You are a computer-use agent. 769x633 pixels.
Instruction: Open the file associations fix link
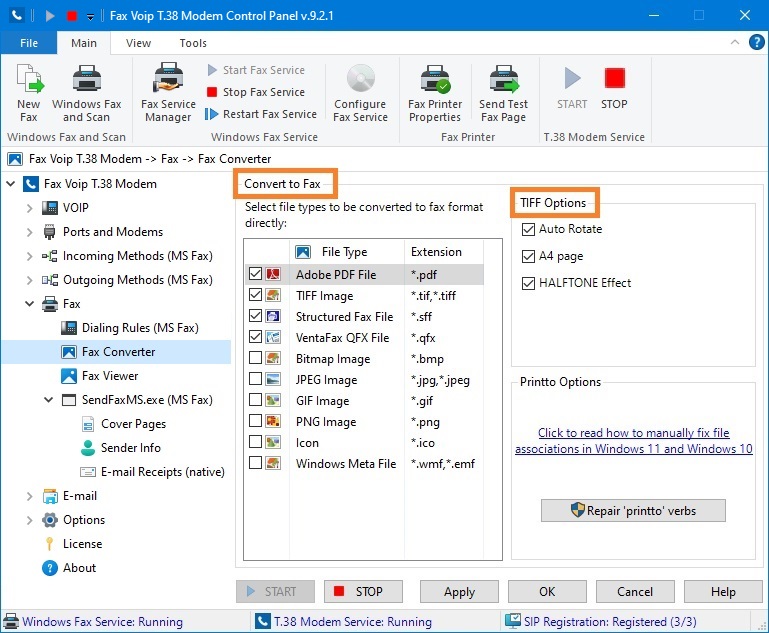click(634, 441)
